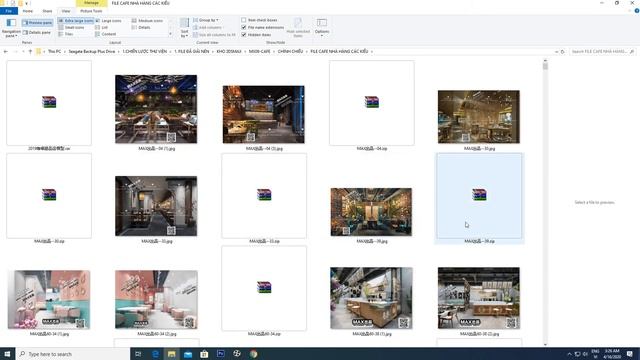Launch Microsoft Edge from taskbar
The image size is (640, 360).
coord(155,354)
